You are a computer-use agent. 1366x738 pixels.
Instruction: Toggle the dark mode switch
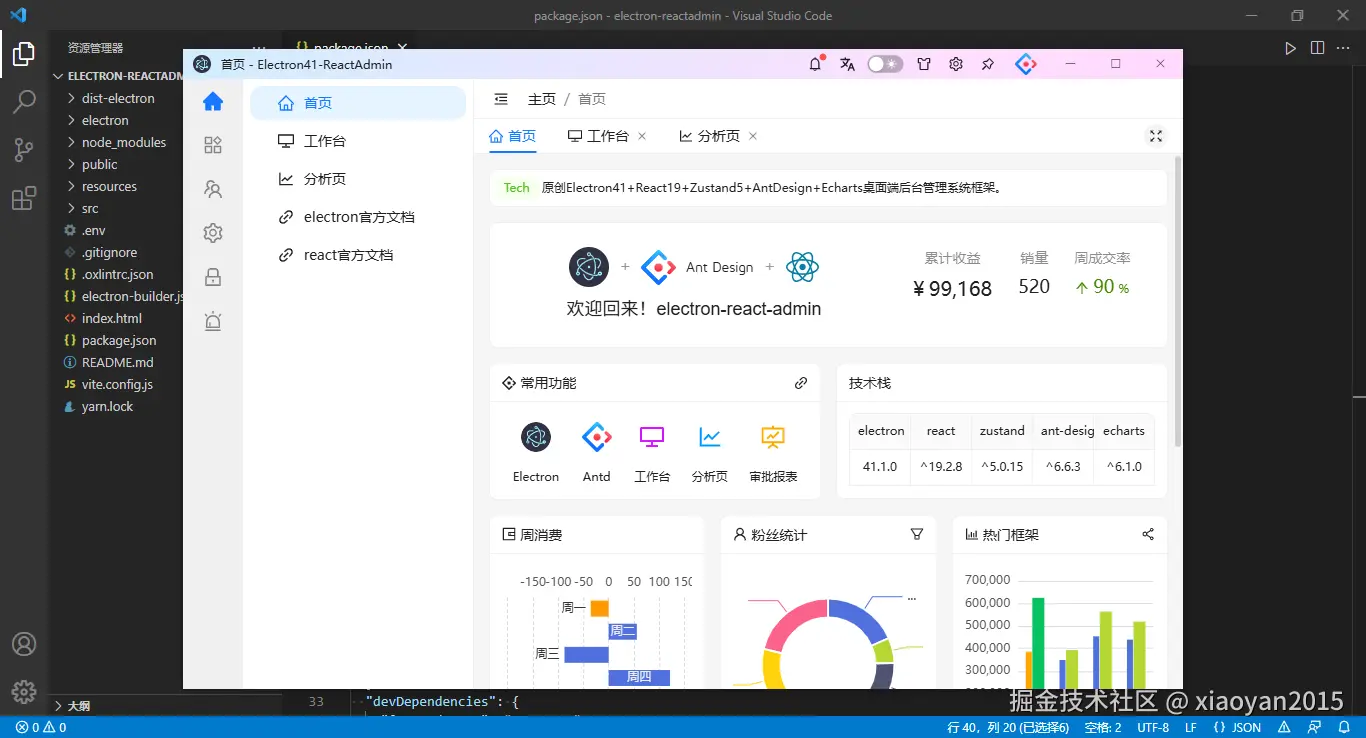[x=885, y=64]
